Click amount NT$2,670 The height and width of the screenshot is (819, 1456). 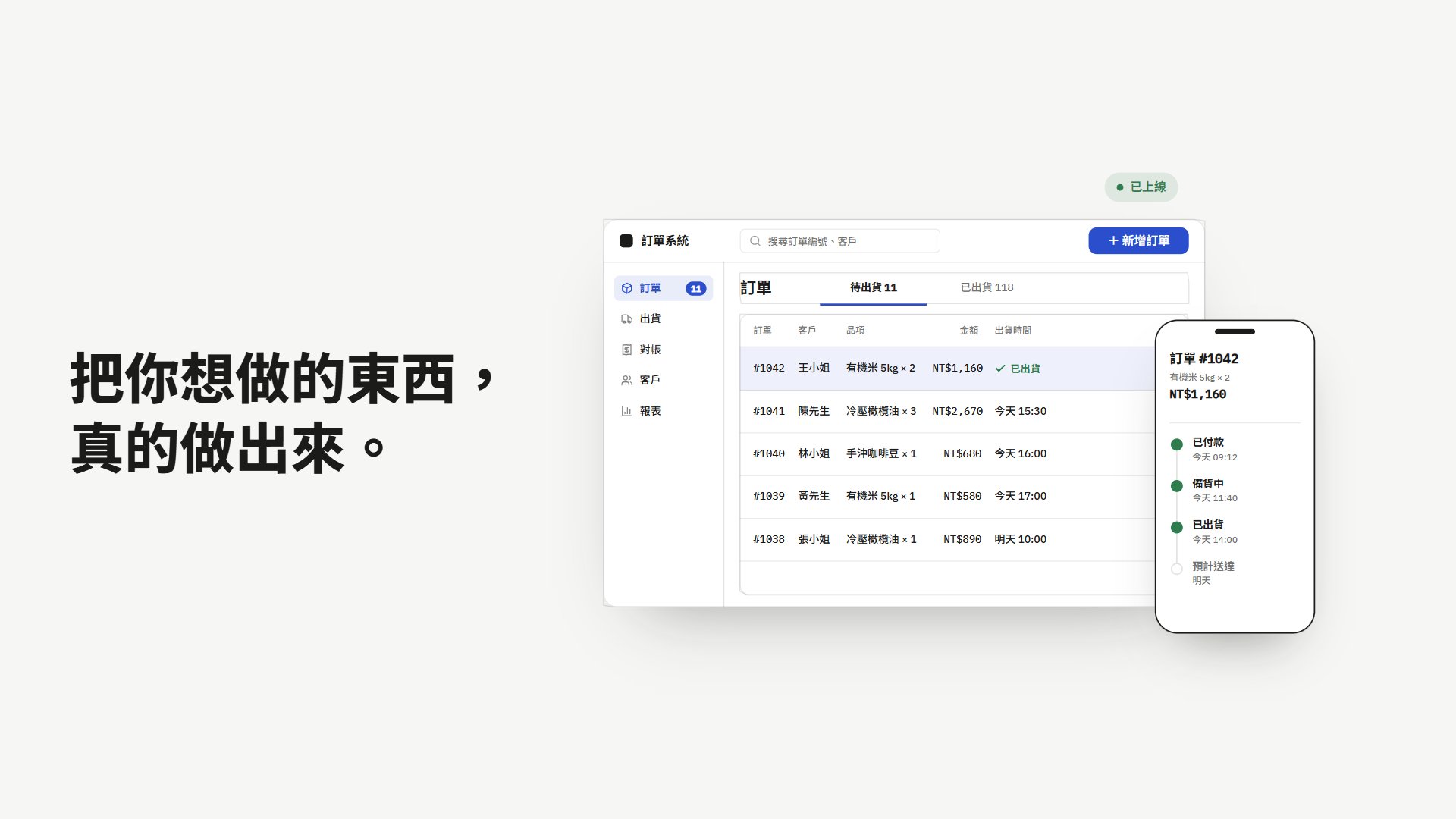pos(957,411)
